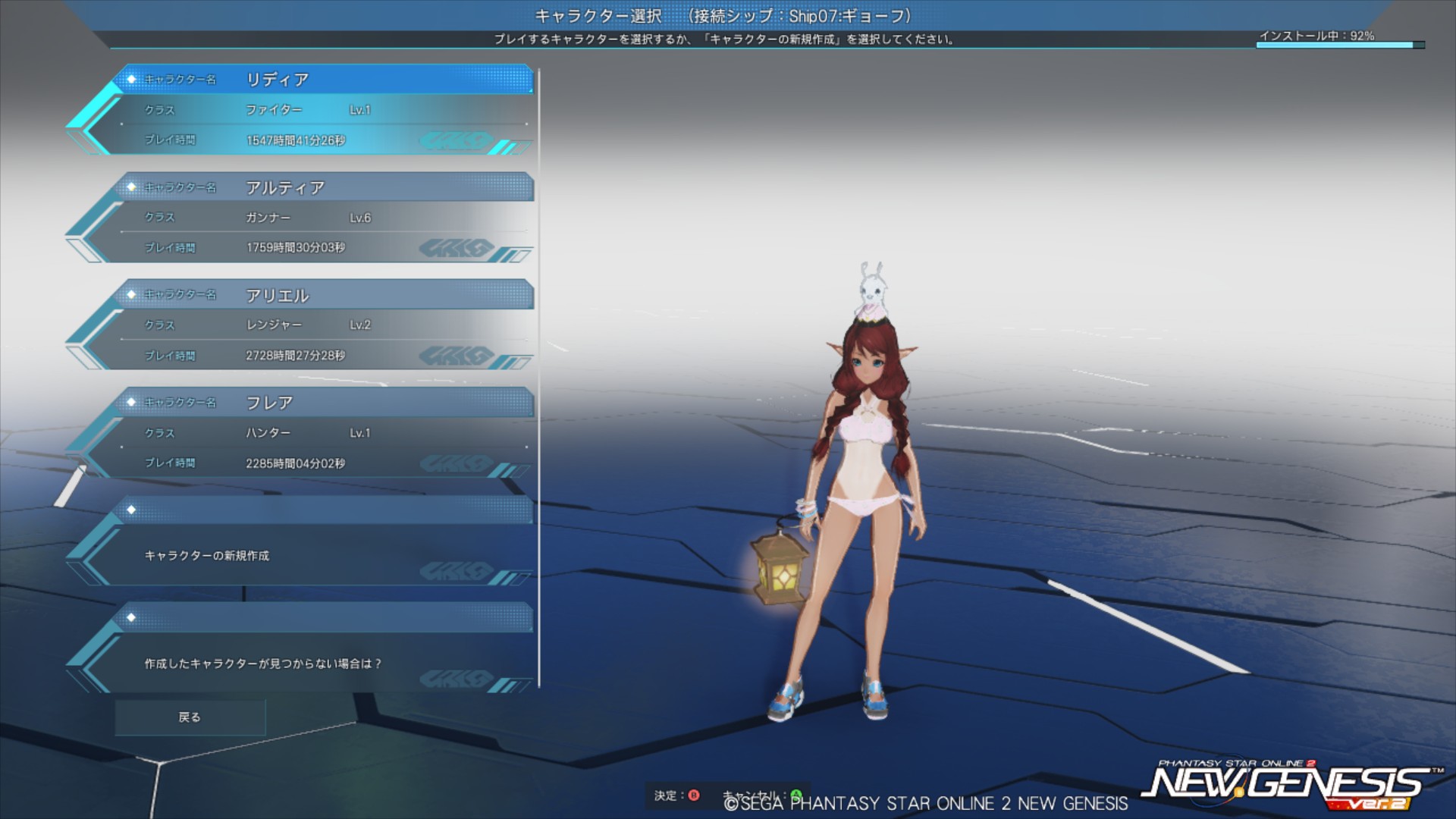Open キャラクターの新規作成 to create a character
1456x819 pixels.
[303, 556]
